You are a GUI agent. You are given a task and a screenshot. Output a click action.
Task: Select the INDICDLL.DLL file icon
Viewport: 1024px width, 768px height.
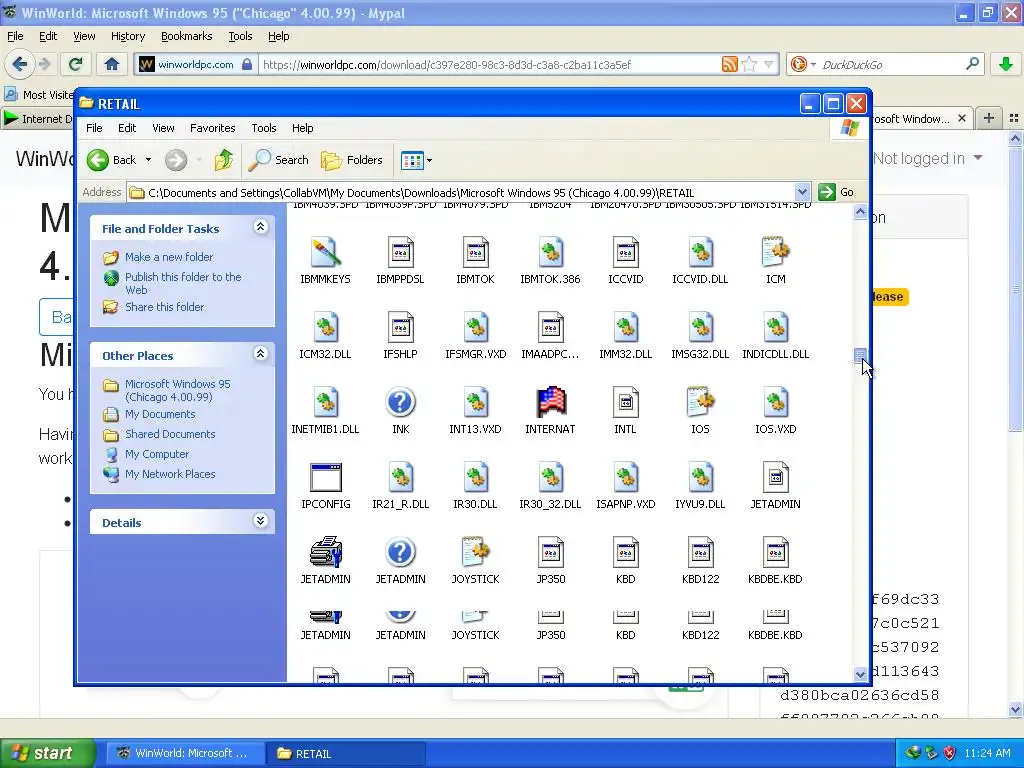pos(776,328)
